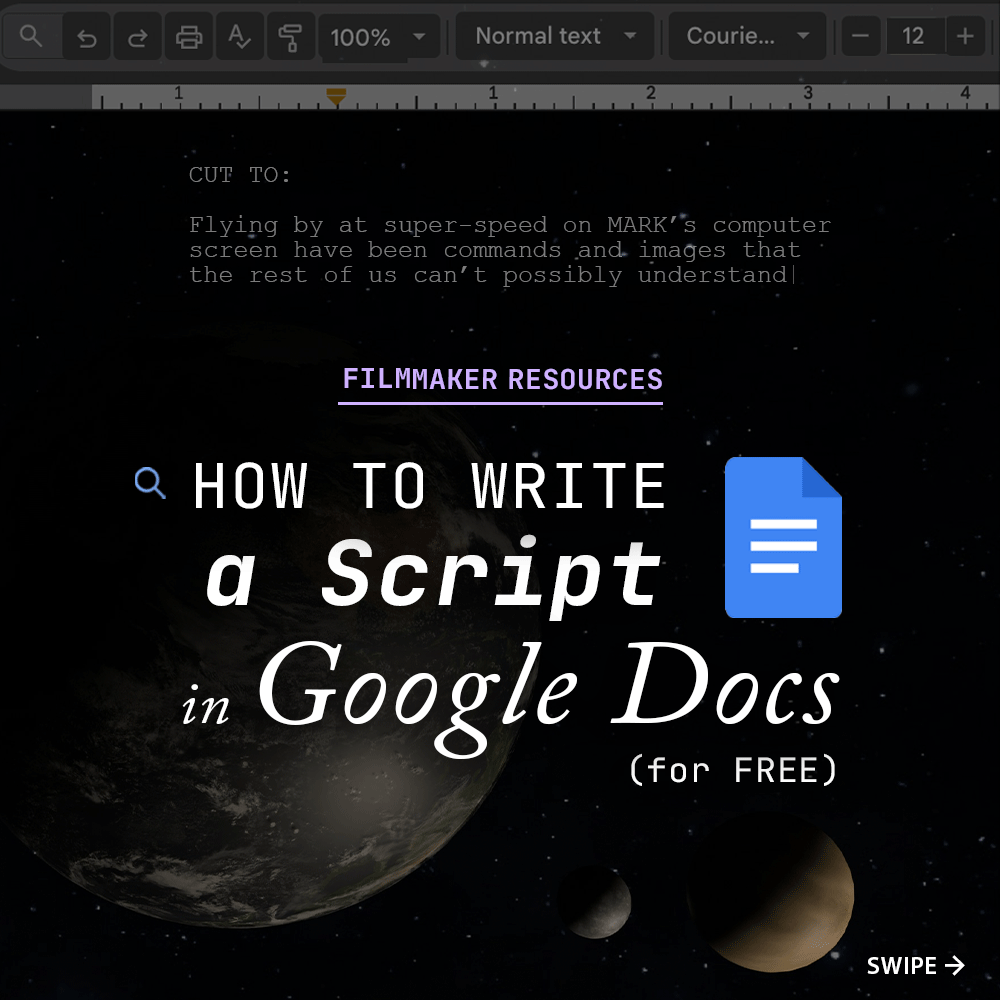Click the CUT TO: line in the script
This screenshot has width=1000, height=1000.
click(240, 175)
